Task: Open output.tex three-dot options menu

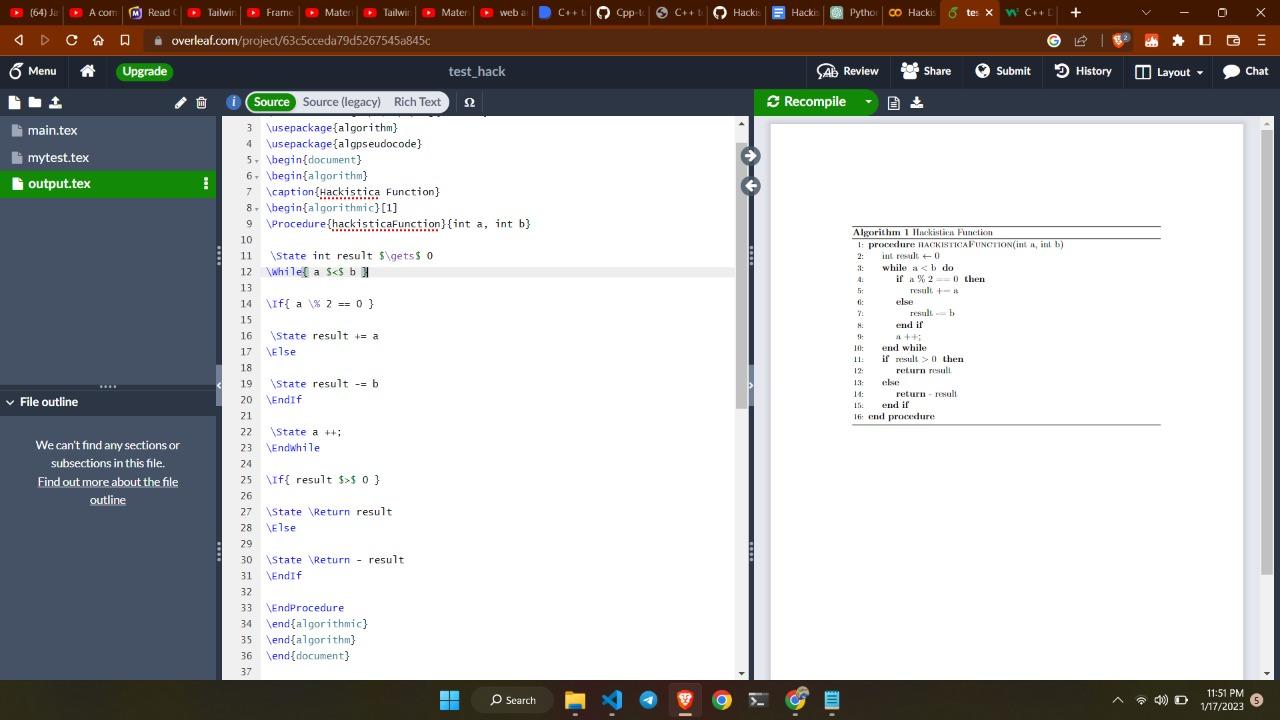Action: (x=206, y=183)
